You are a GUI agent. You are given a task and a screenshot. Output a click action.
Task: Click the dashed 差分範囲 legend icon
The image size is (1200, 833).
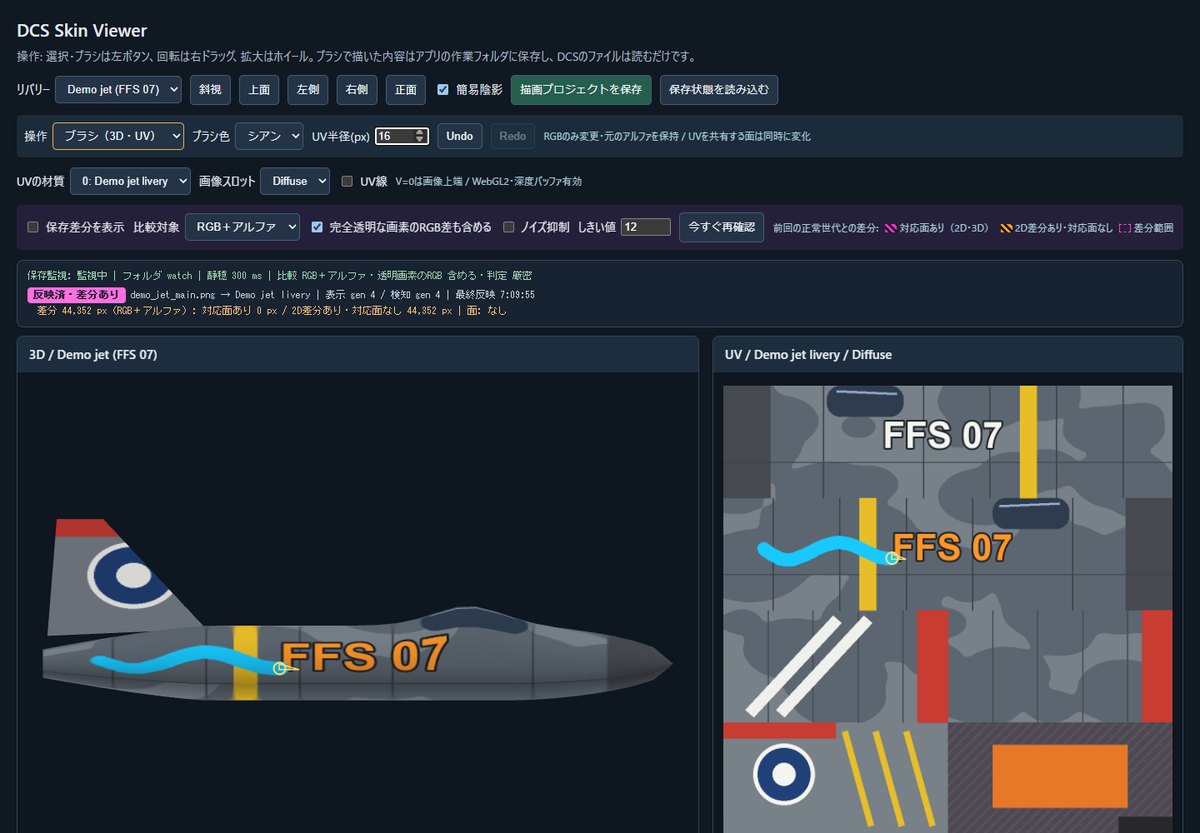point(1124,228)
